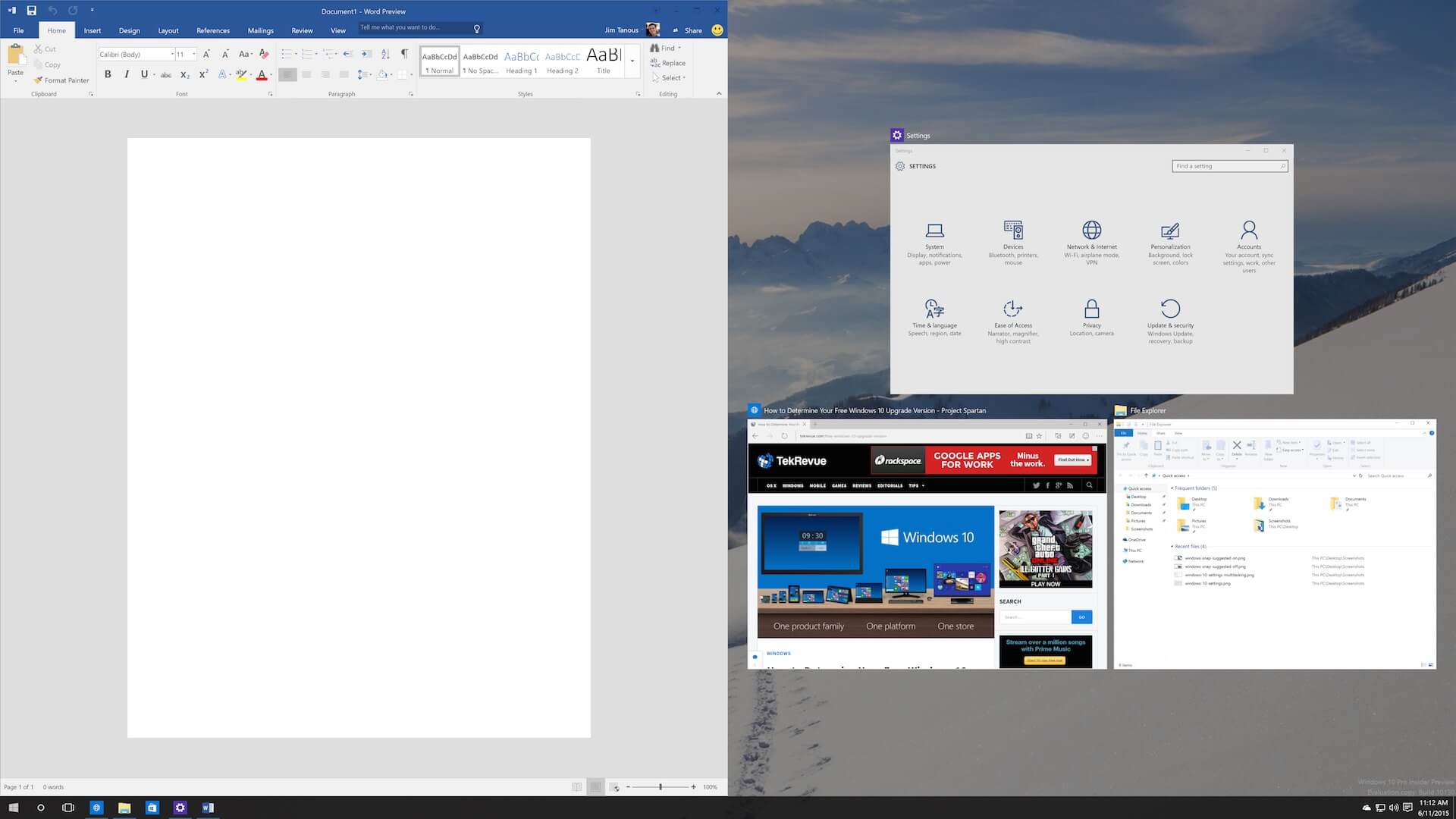Click the Share button in Word
This screenshot has height=819, width=1456.
click(x=688, y=30)
